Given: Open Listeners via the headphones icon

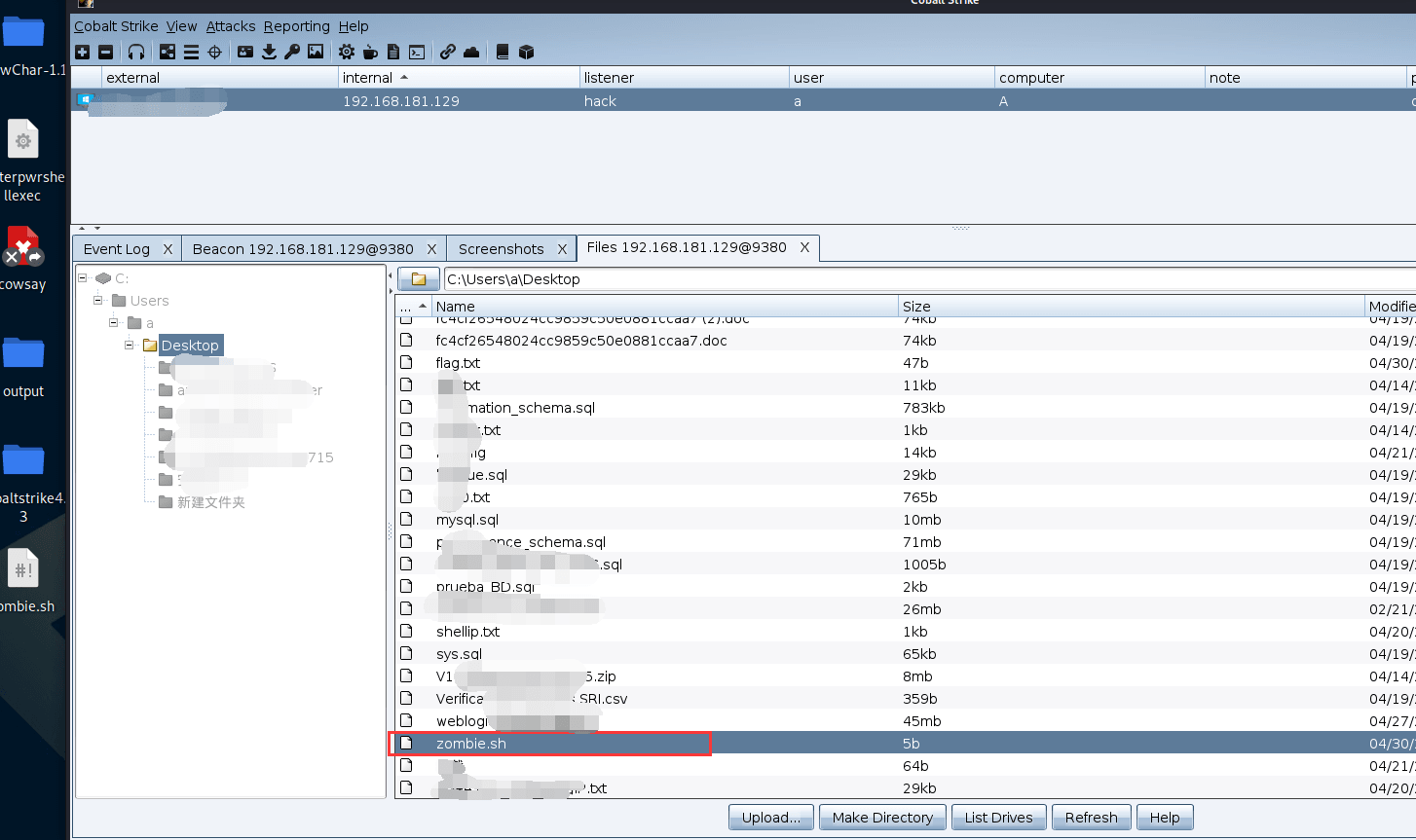Looking at the screenshot, I should [136, 52].
